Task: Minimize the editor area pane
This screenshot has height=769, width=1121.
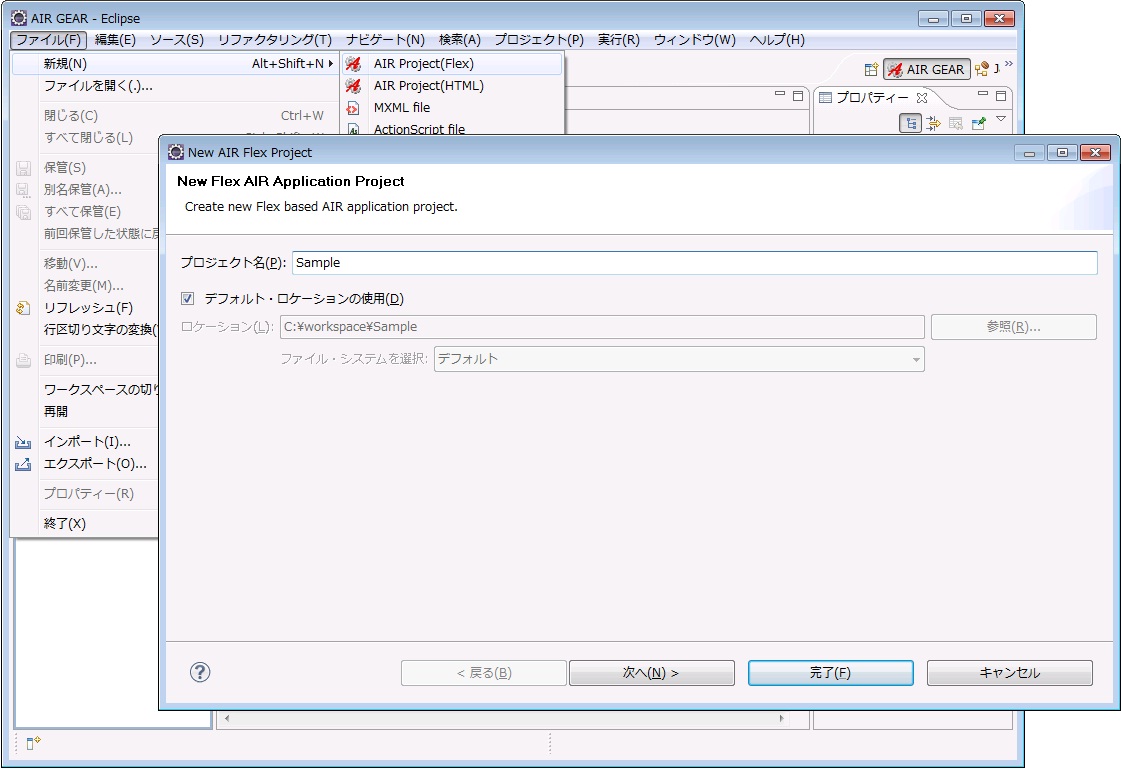Action: 780,94
